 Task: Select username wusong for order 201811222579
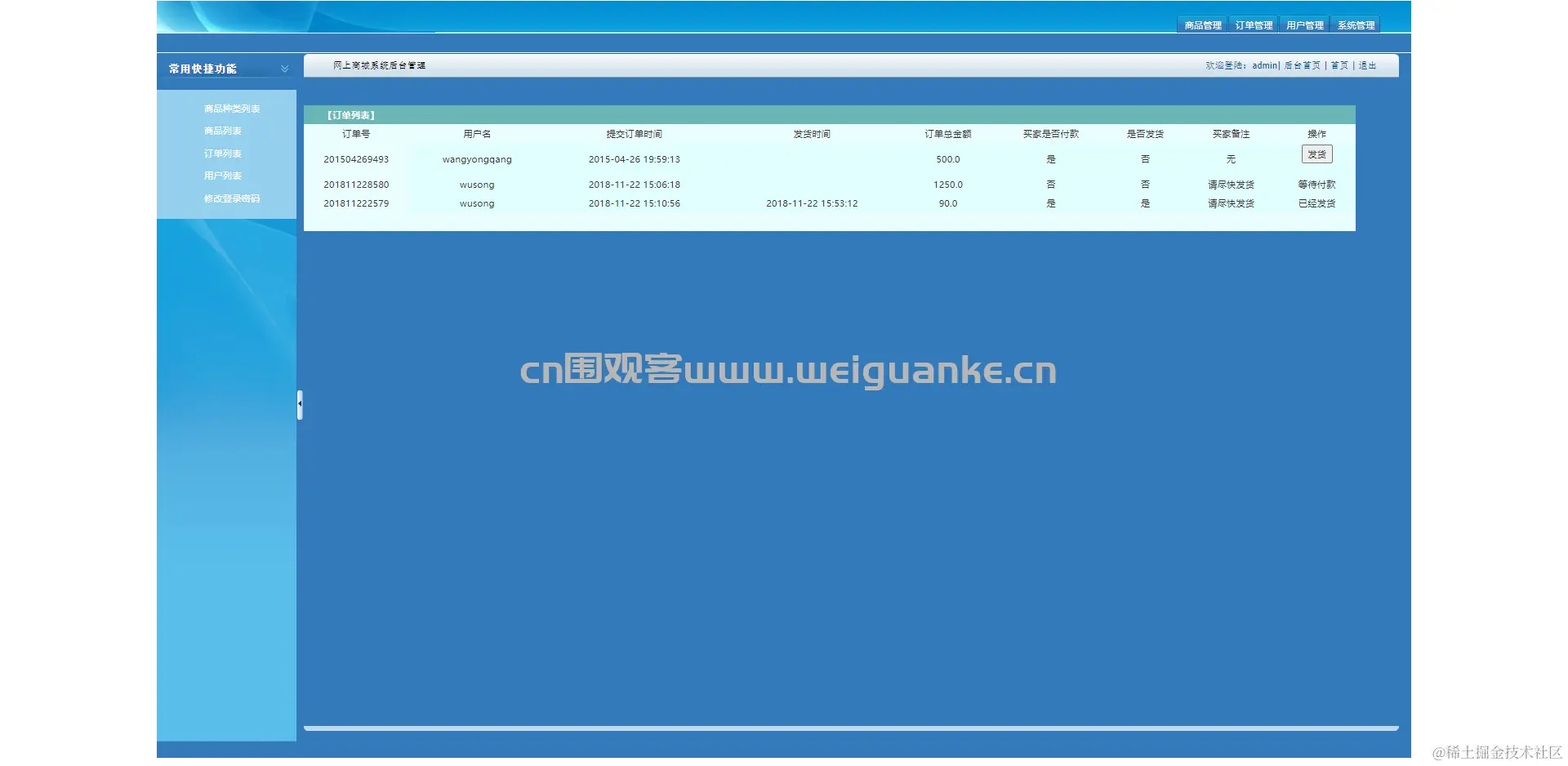[x=477, y=203]
